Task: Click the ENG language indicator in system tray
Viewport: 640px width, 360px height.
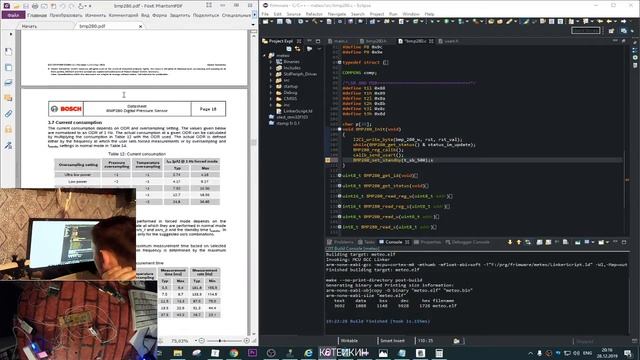Action: 587,353
